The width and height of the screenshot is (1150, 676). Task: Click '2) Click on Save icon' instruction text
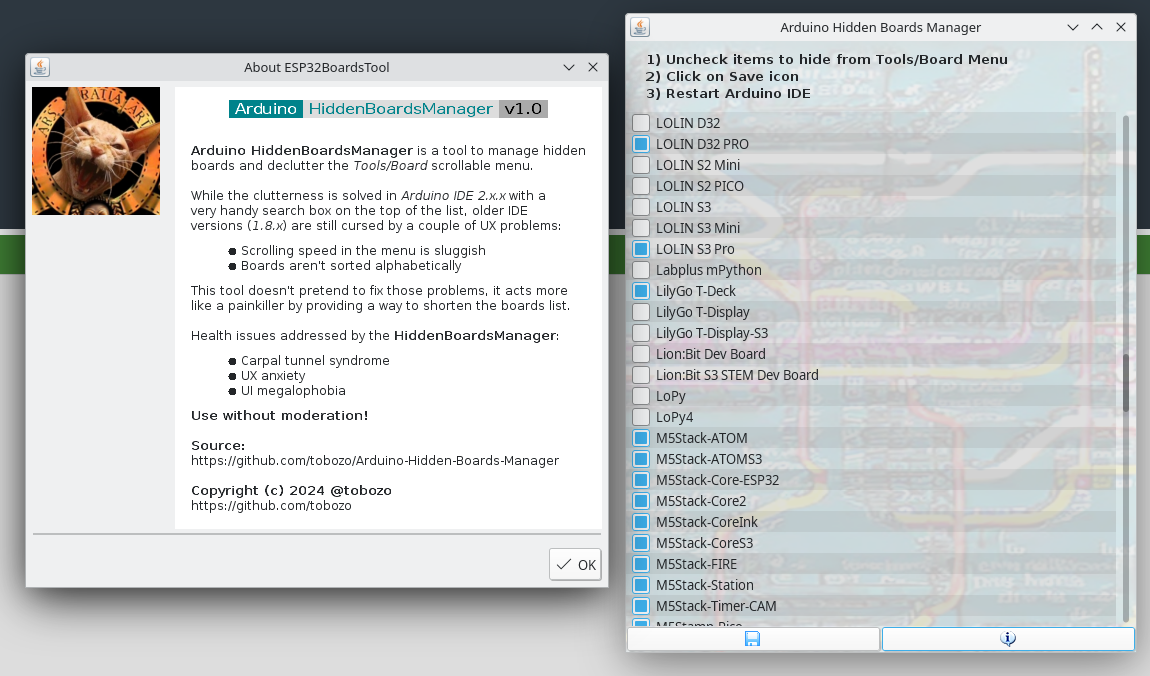point(722,76)
